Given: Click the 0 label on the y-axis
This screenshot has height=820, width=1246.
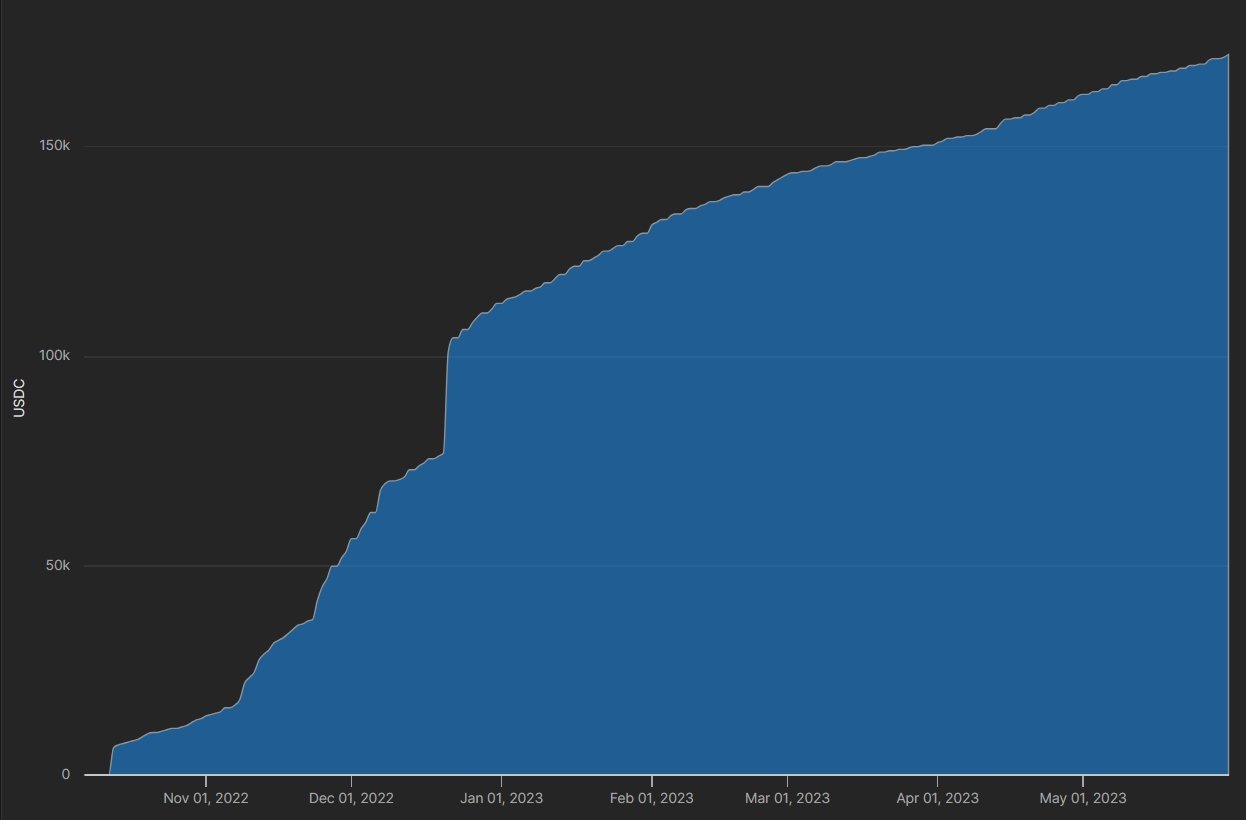Looking at the screenshot, I should click(x=65, y=775).
